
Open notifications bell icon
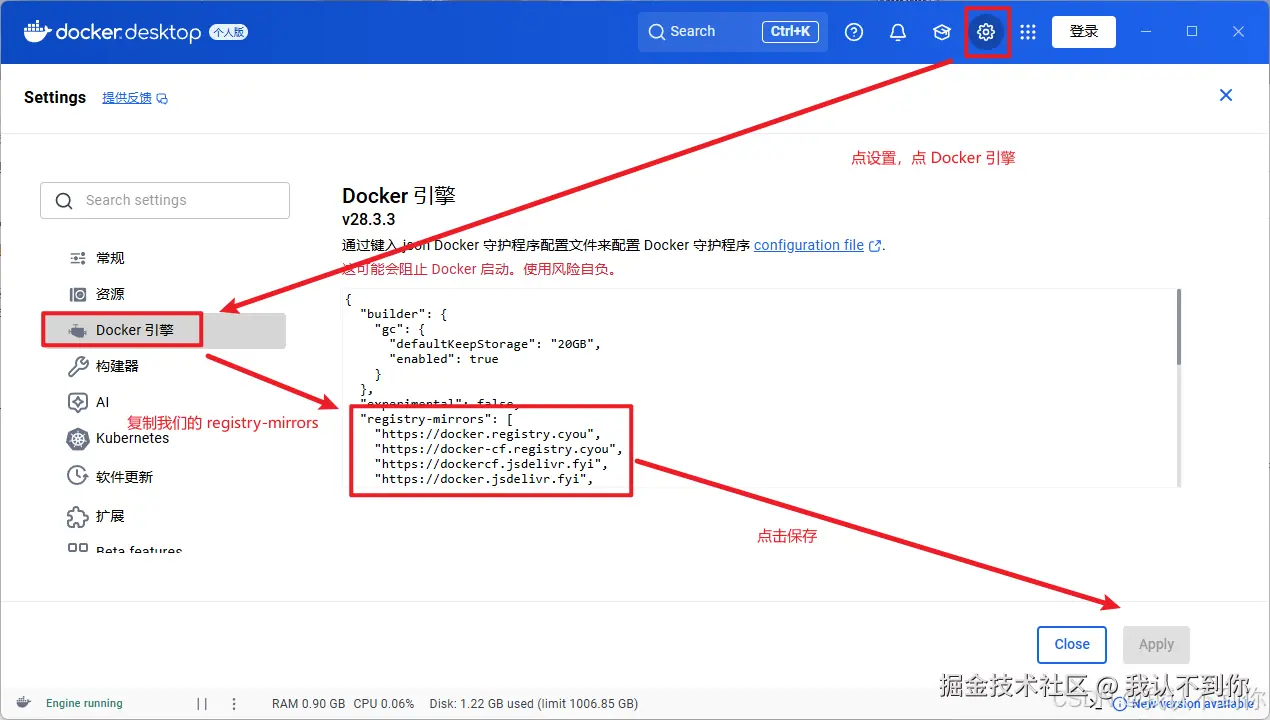898,32
